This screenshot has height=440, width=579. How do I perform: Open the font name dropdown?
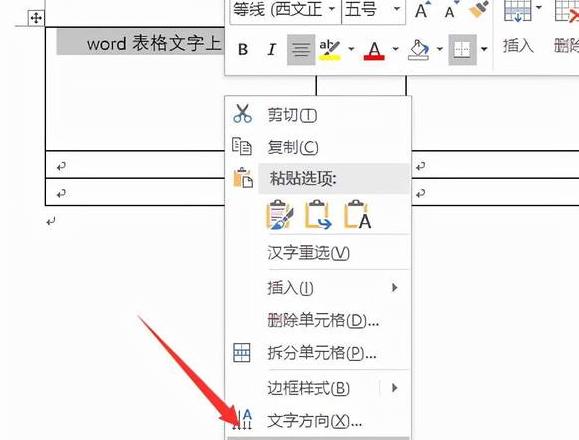point(332,9)
